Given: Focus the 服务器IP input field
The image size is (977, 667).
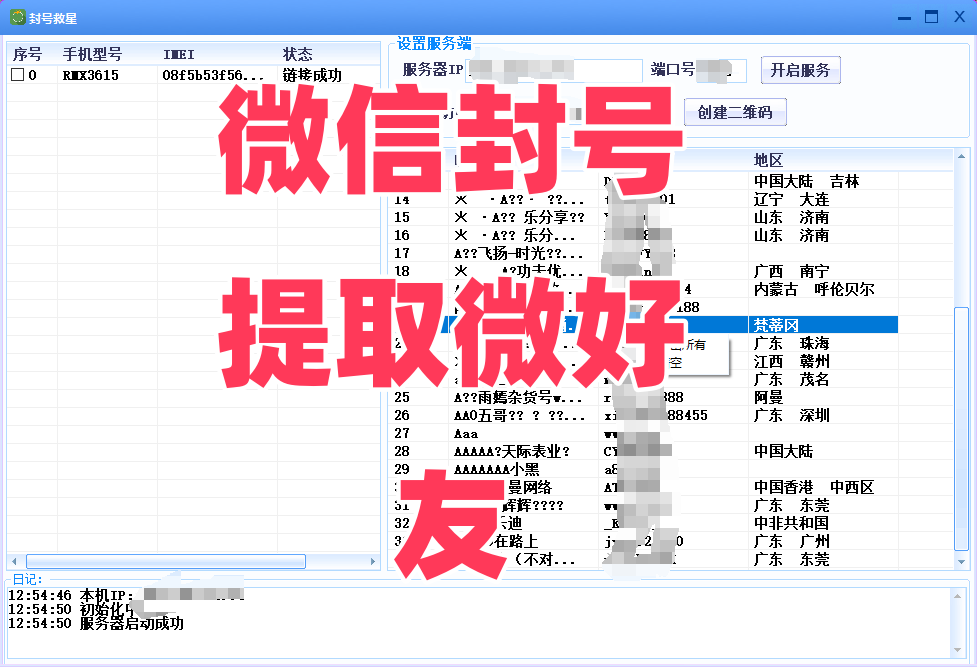Looking at the screenshot, I should (554, 70).
